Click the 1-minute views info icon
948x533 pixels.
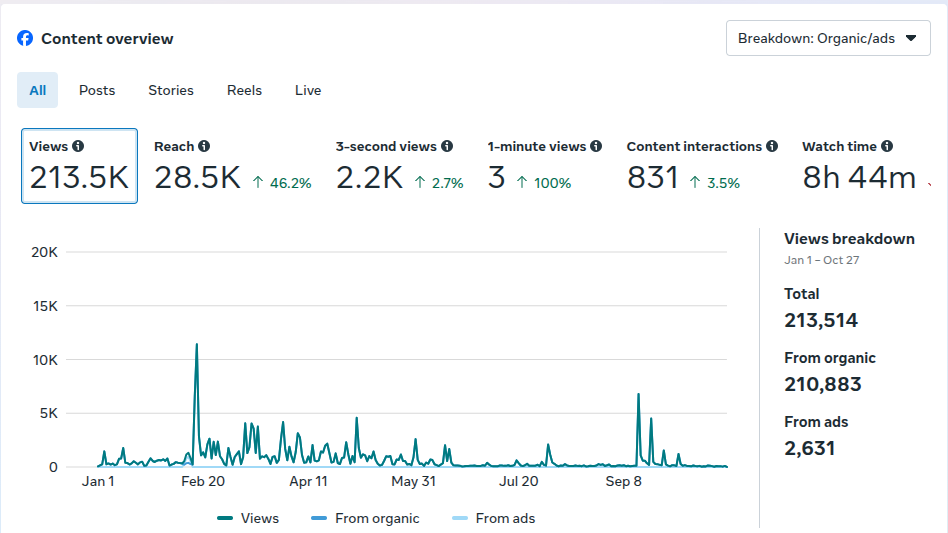(x=596, y=146)
